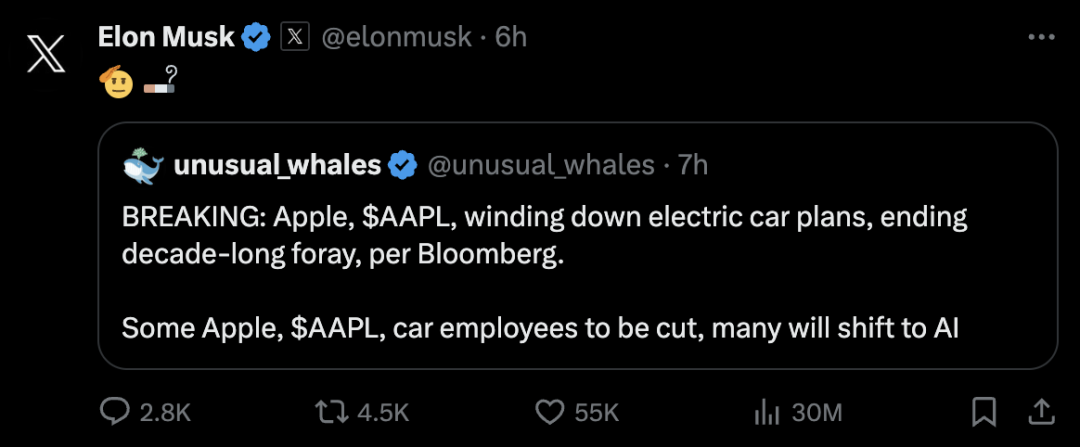Click the unusual_whales whale avatar
This screenshot has width=1080, height=447.
pos(142,165)
